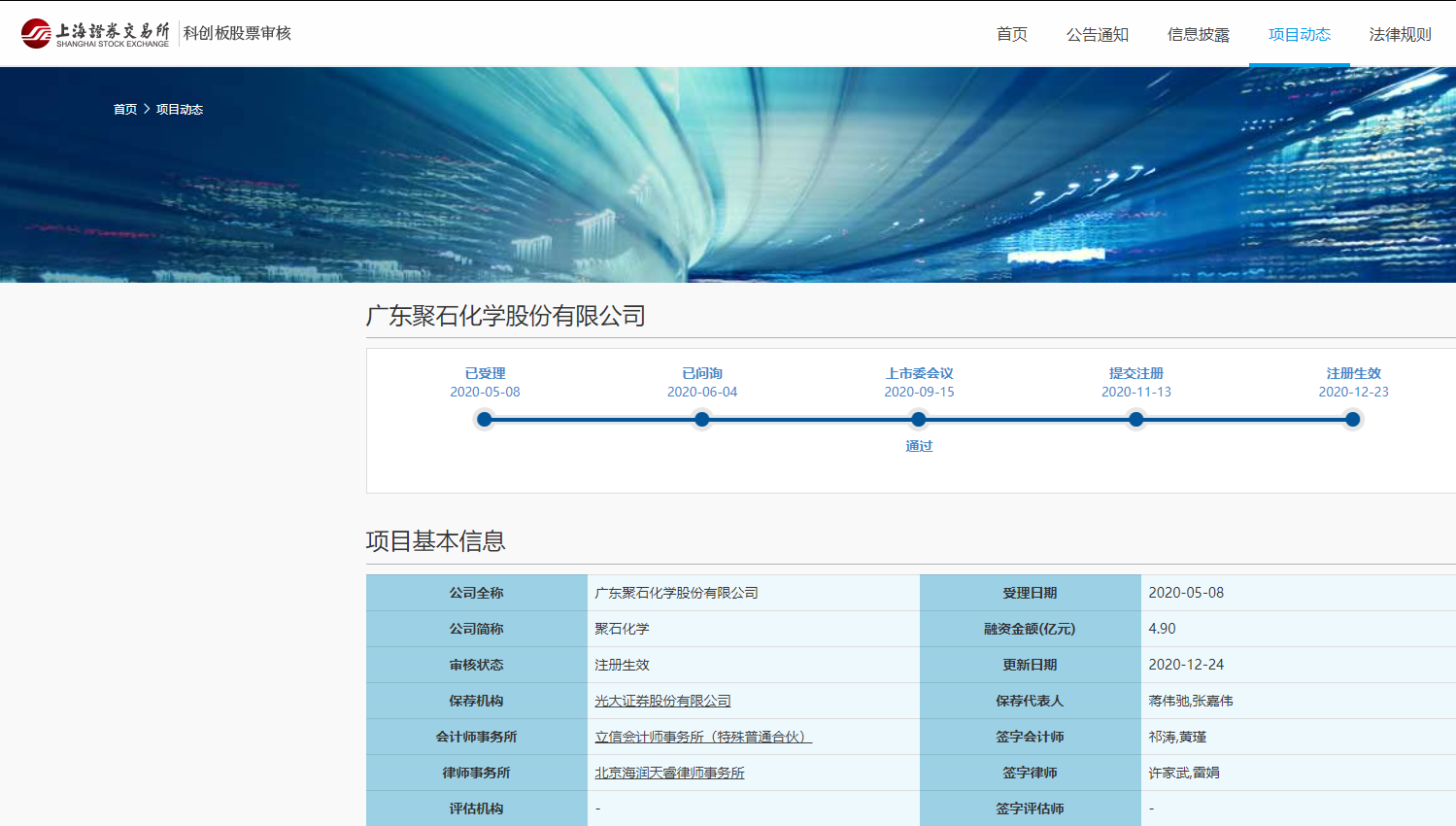The height and width of the screenshot is (826, 1456).
Task: Open the 光大证券股份有限公司 sponsor link
Action: (662, 701)
